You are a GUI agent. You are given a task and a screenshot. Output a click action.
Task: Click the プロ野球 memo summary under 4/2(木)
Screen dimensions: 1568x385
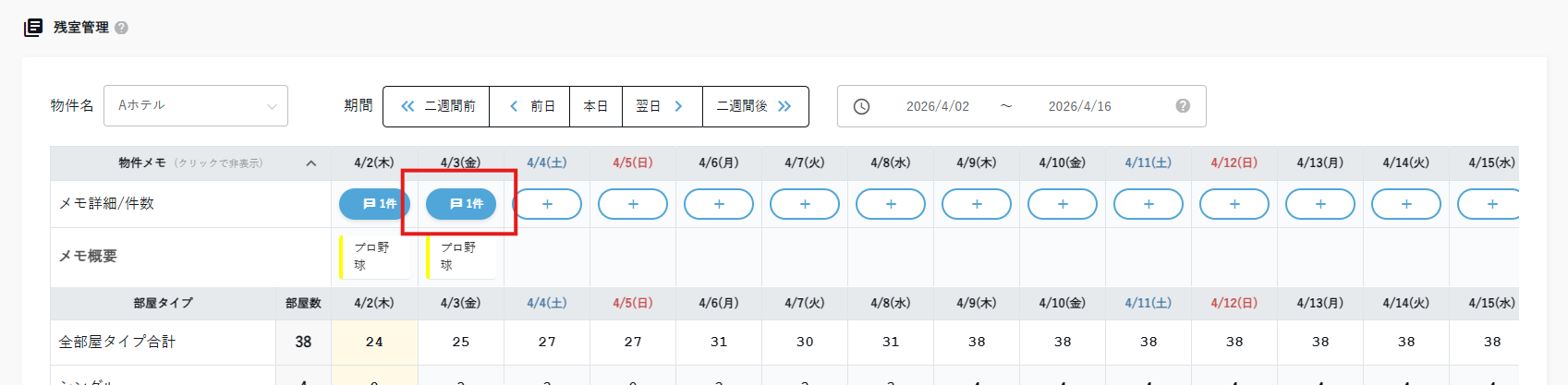tap(372, 257)
